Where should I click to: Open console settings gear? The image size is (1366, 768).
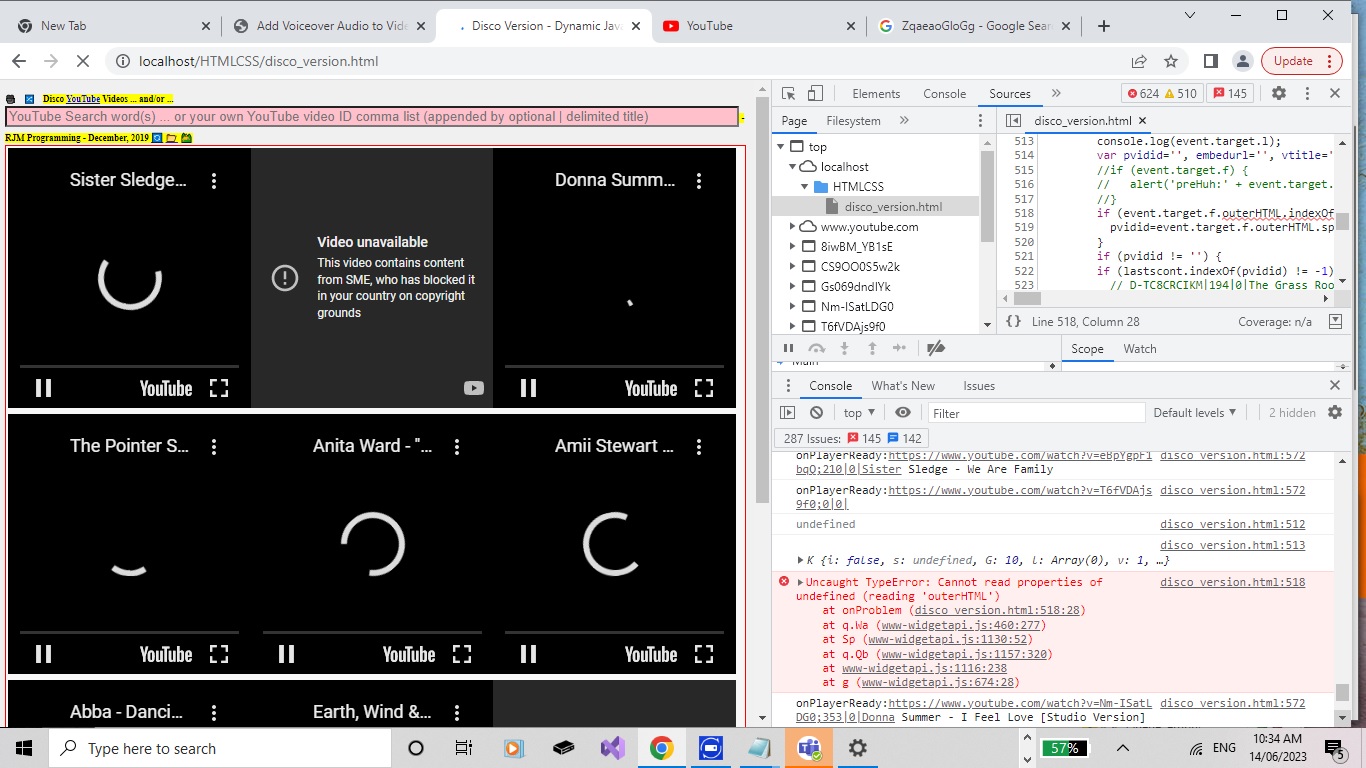click(x=1334, y=413)
